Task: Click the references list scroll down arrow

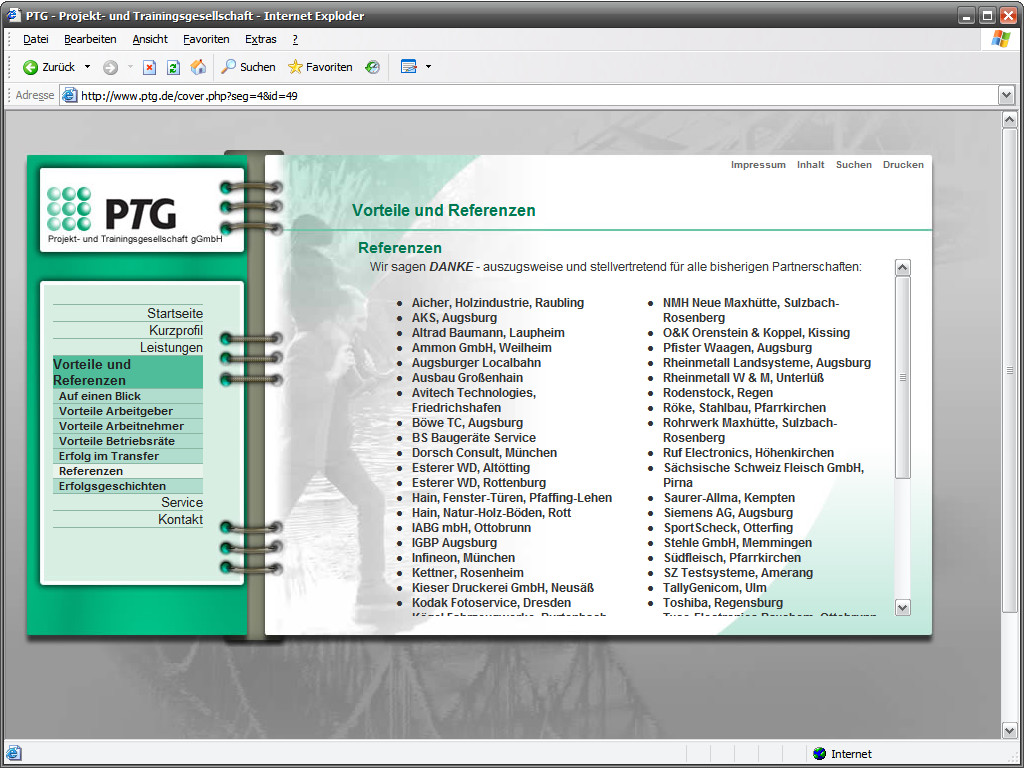Action: tap(903, 607)
